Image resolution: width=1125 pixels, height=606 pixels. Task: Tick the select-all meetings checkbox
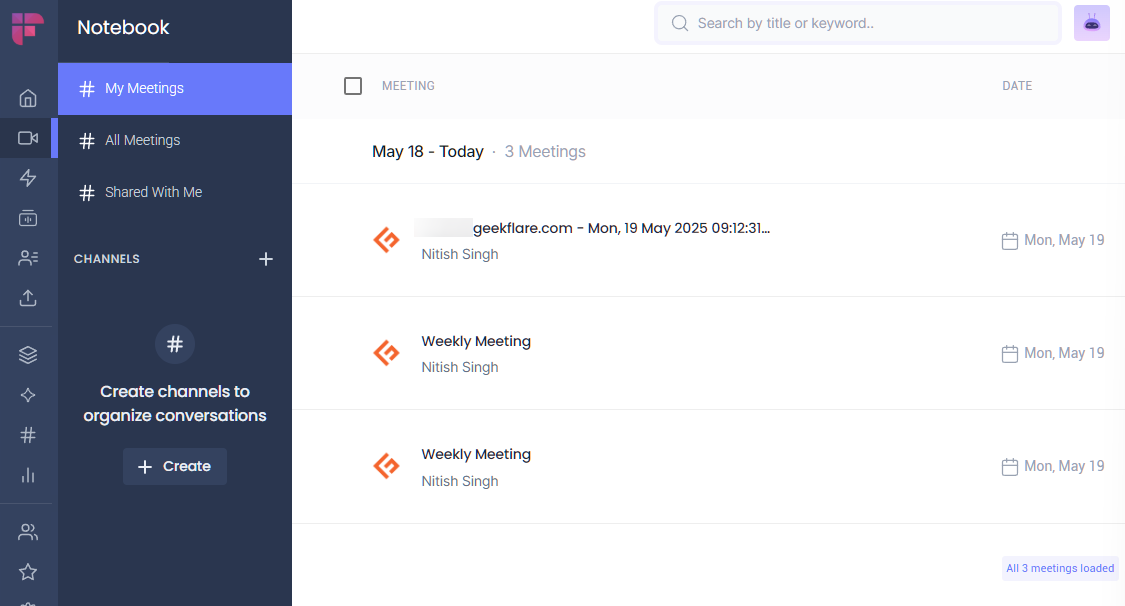(353, 86)
